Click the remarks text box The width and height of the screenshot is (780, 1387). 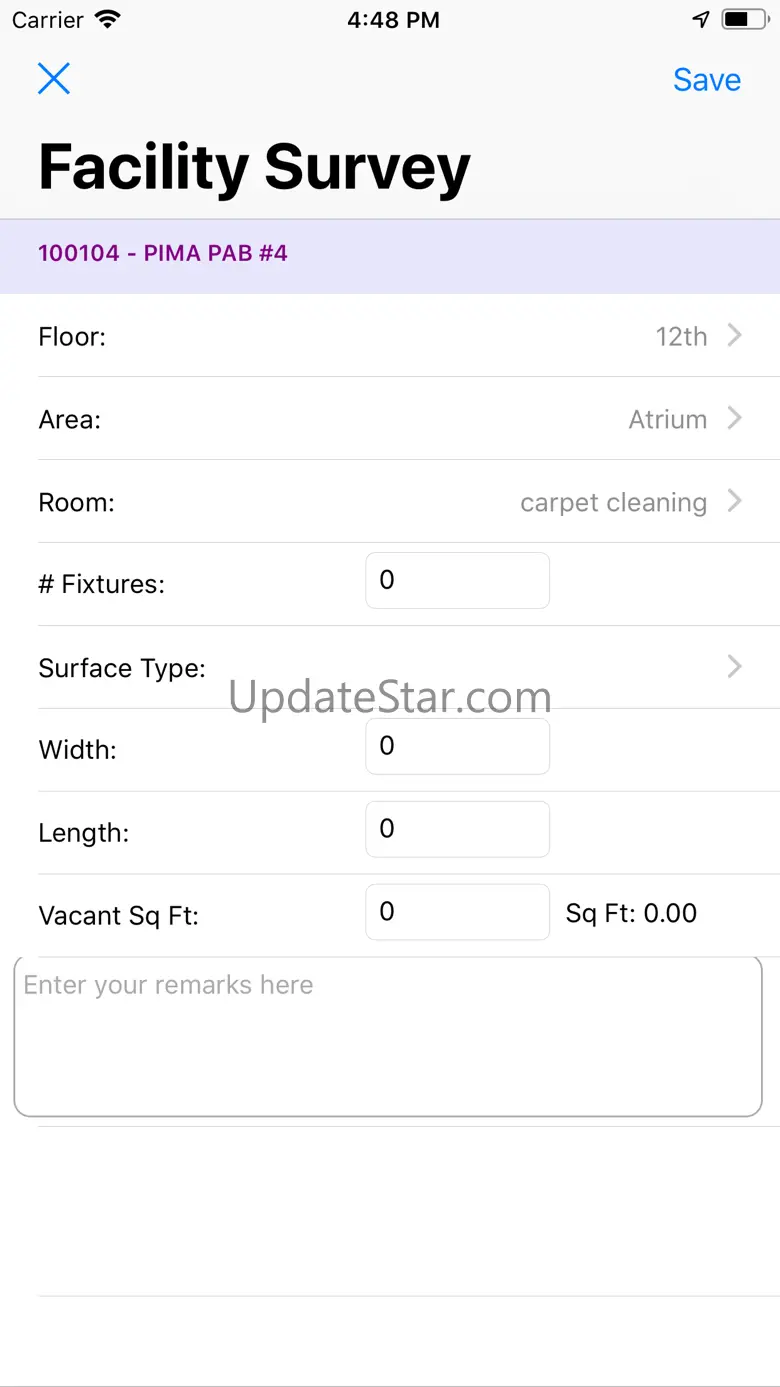coord(388,1036)
